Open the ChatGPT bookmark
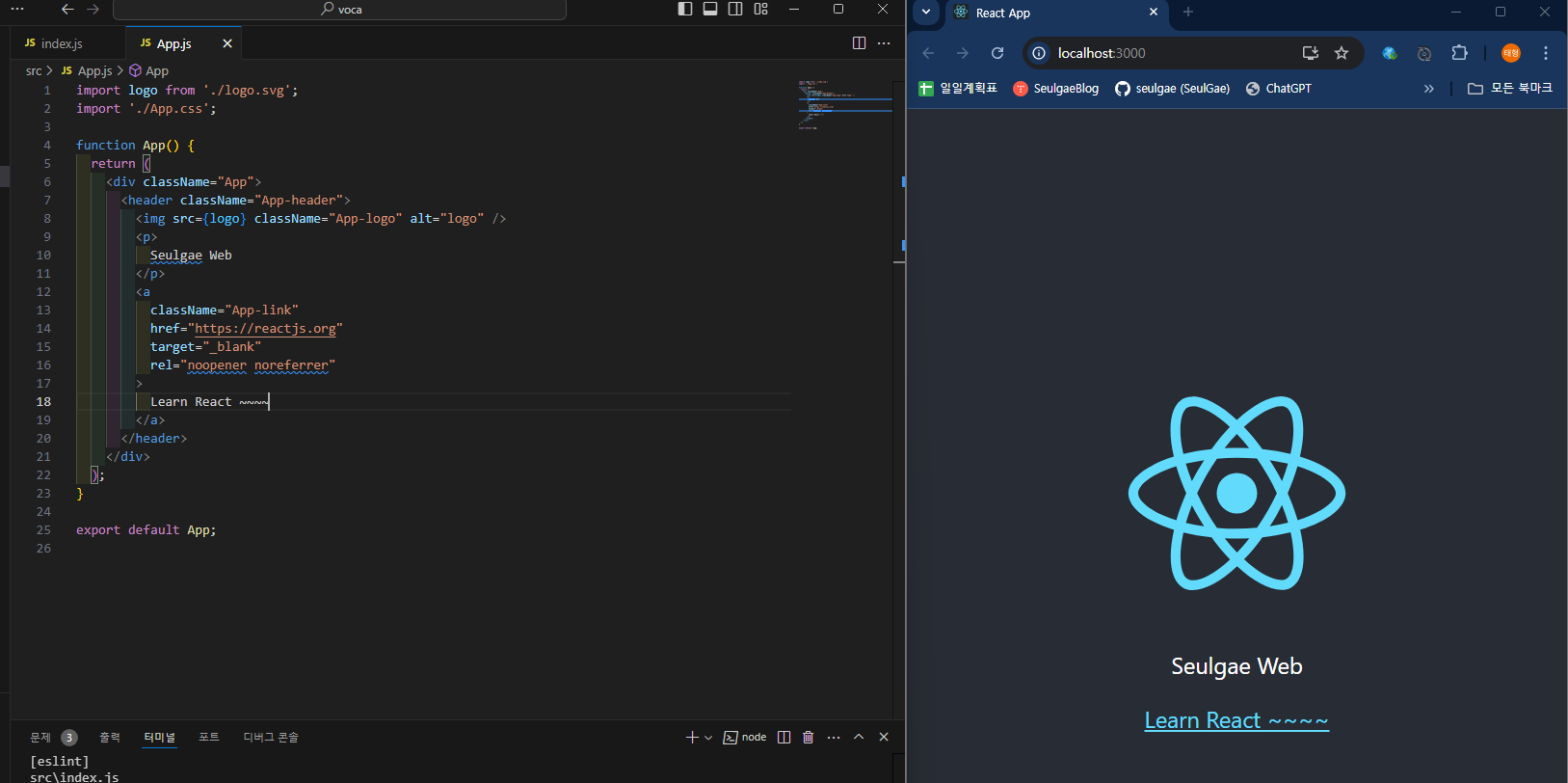This screenshot has height=783, width=1568. click(1279, 89)
